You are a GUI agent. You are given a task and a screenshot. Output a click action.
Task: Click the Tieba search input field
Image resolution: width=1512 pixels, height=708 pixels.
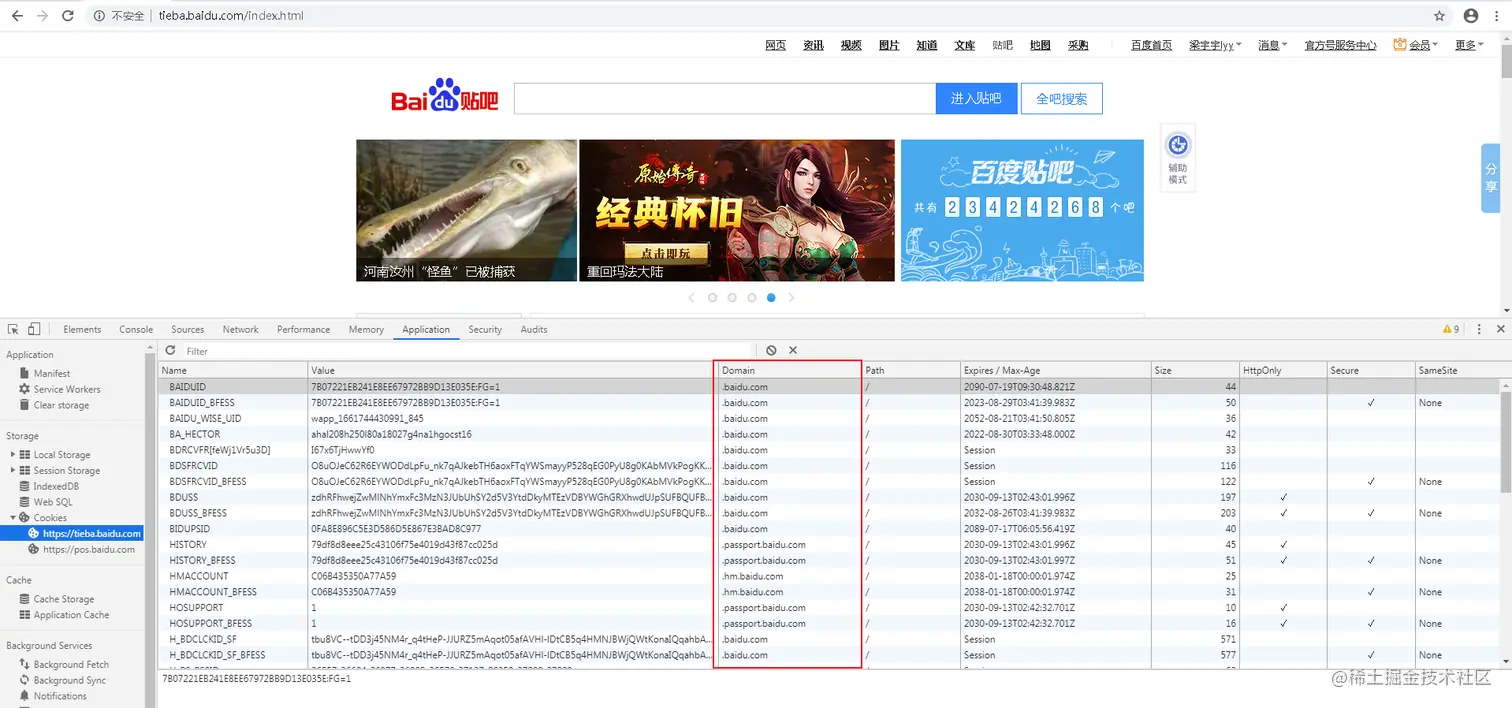[x=725, y=99]
